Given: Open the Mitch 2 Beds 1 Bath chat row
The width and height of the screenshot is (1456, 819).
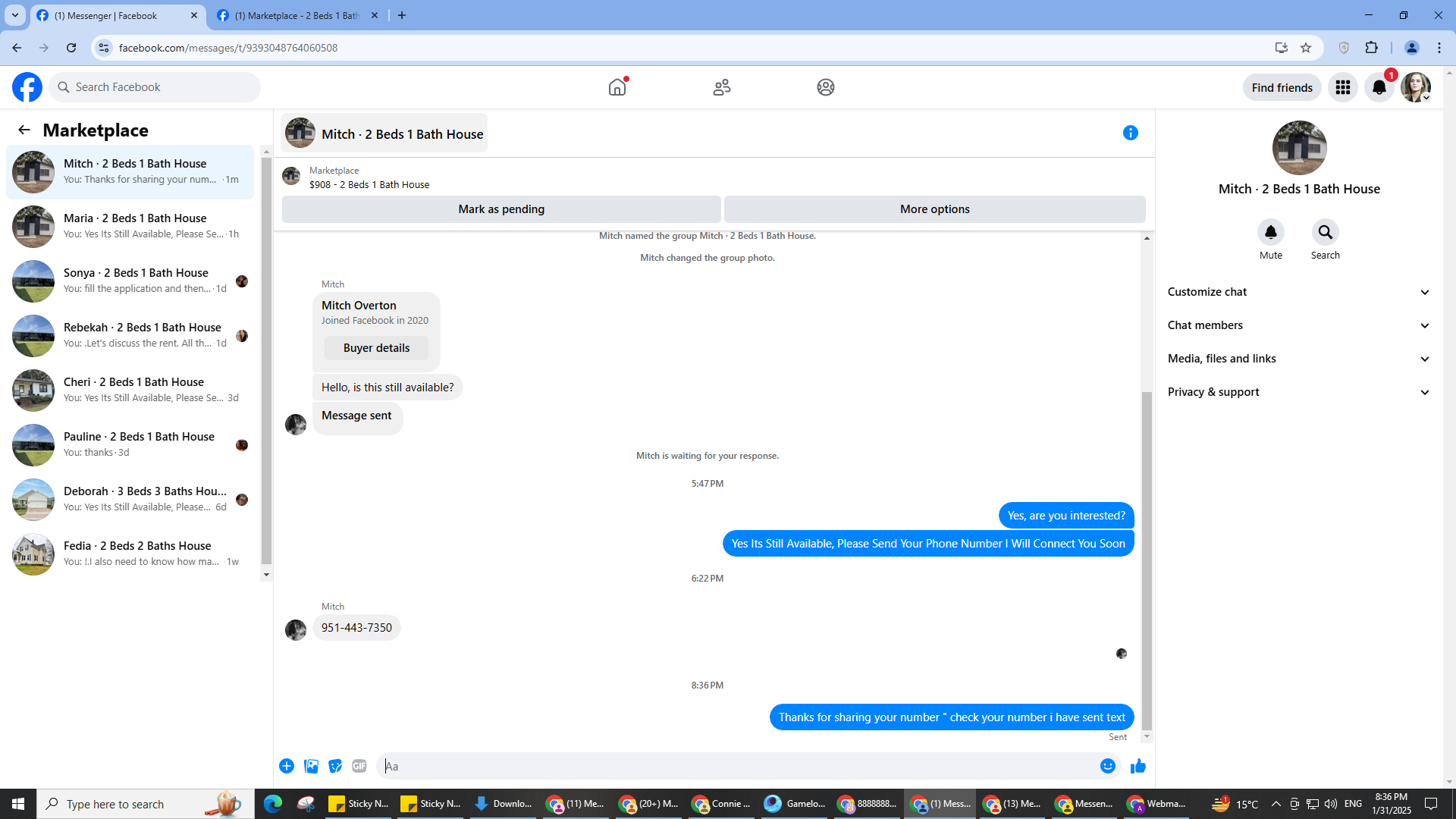Looking at the screenshot, I should (x=130, y=171).
